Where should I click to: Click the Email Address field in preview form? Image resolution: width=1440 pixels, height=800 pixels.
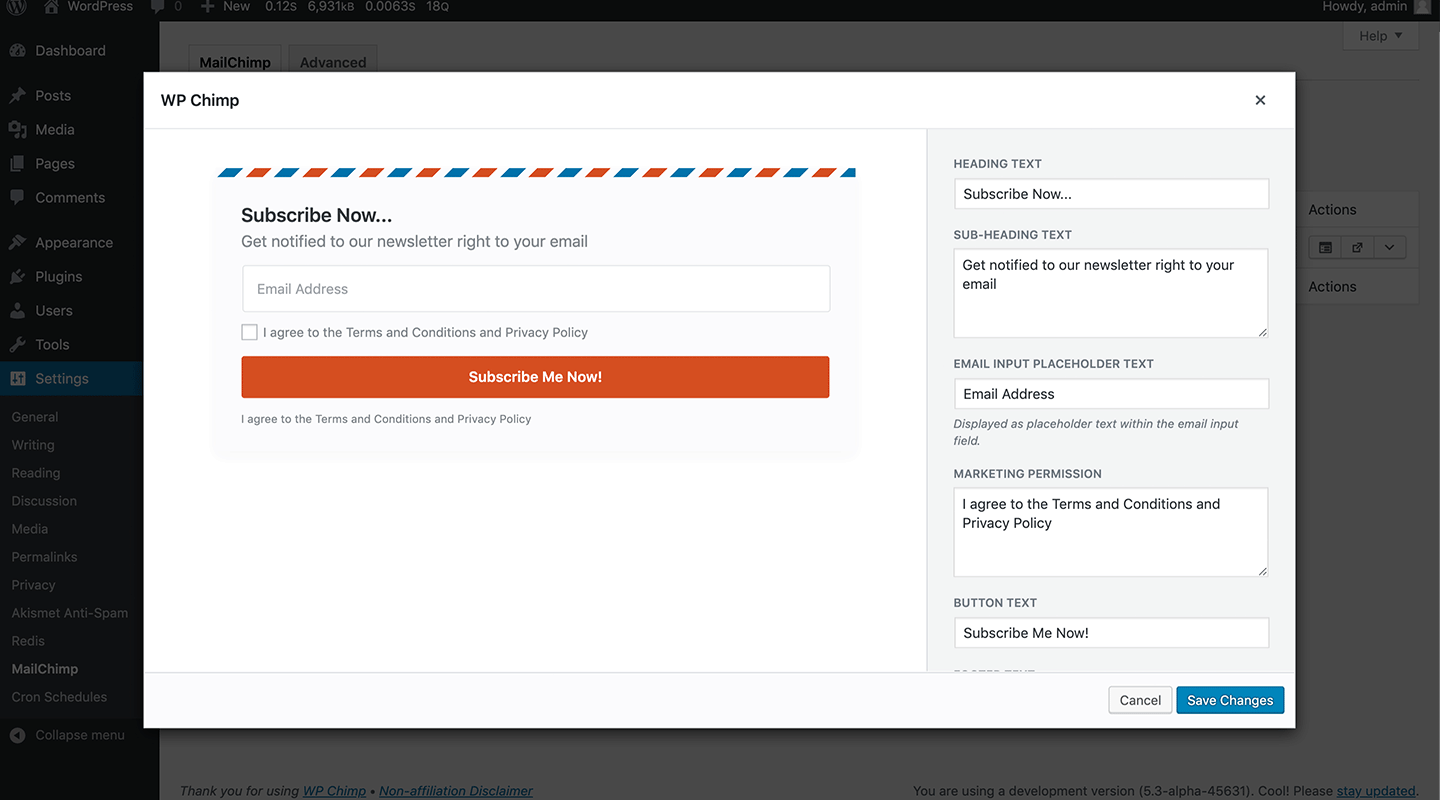point(536,289)
